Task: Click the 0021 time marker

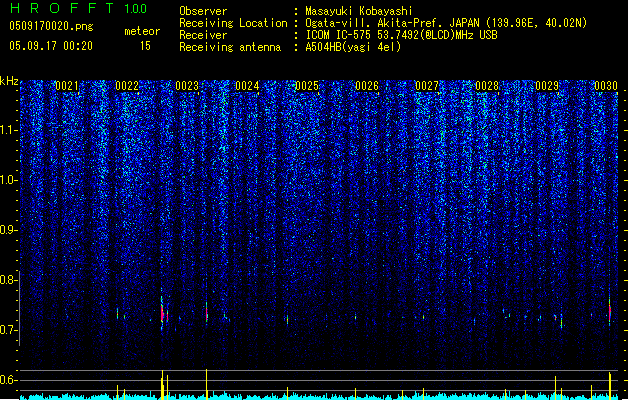Action: click(x=67, y=86)
